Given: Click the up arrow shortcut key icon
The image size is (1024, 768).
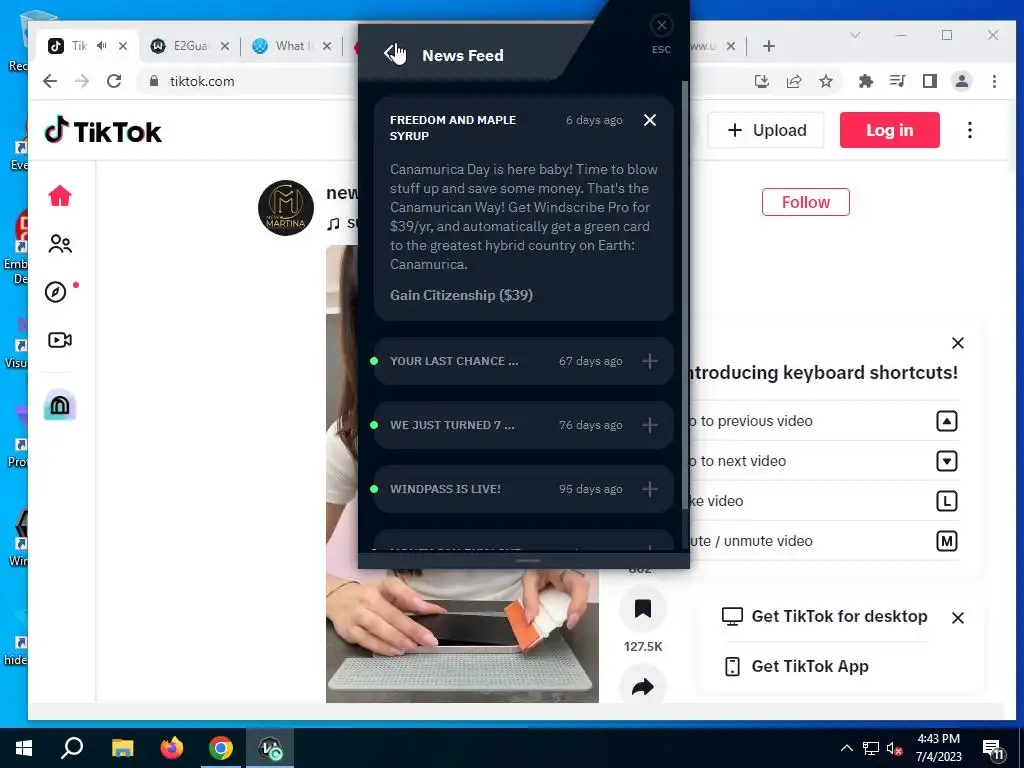Looking at the screenshot, I should (946, 421).
